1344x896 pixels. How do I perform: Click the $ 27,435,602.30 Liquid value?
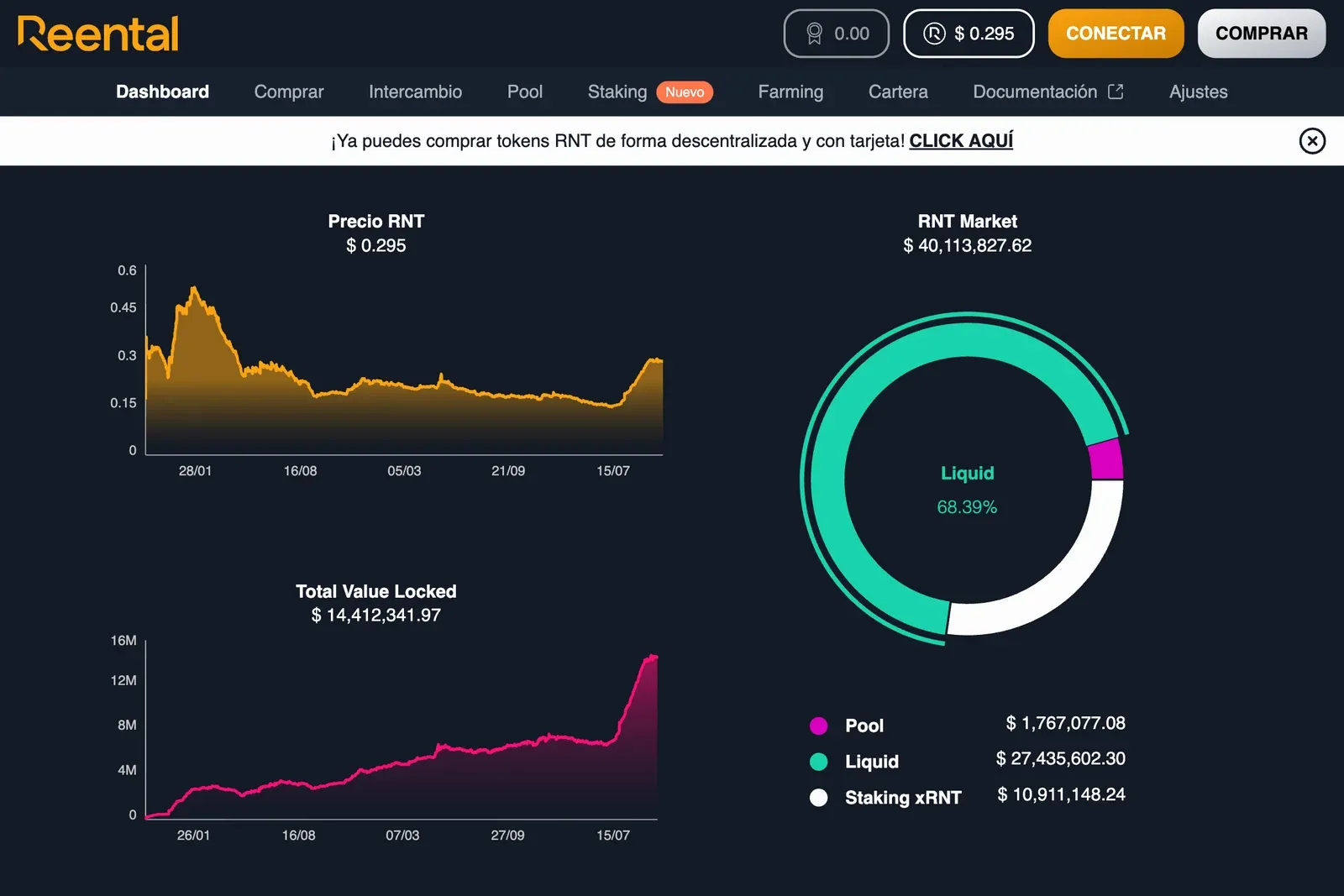(1060, 758)
